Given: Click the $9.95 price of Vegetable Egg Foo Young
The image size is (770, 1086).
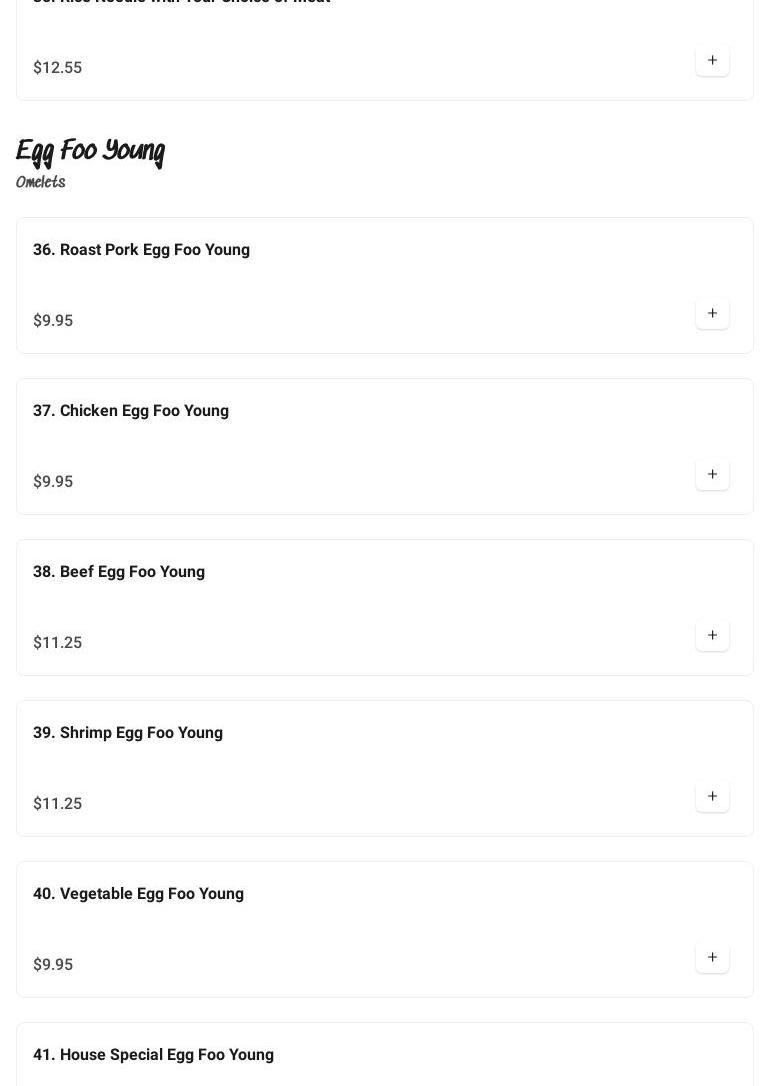Looking at the screenshot, I should (x=53, y=965).
